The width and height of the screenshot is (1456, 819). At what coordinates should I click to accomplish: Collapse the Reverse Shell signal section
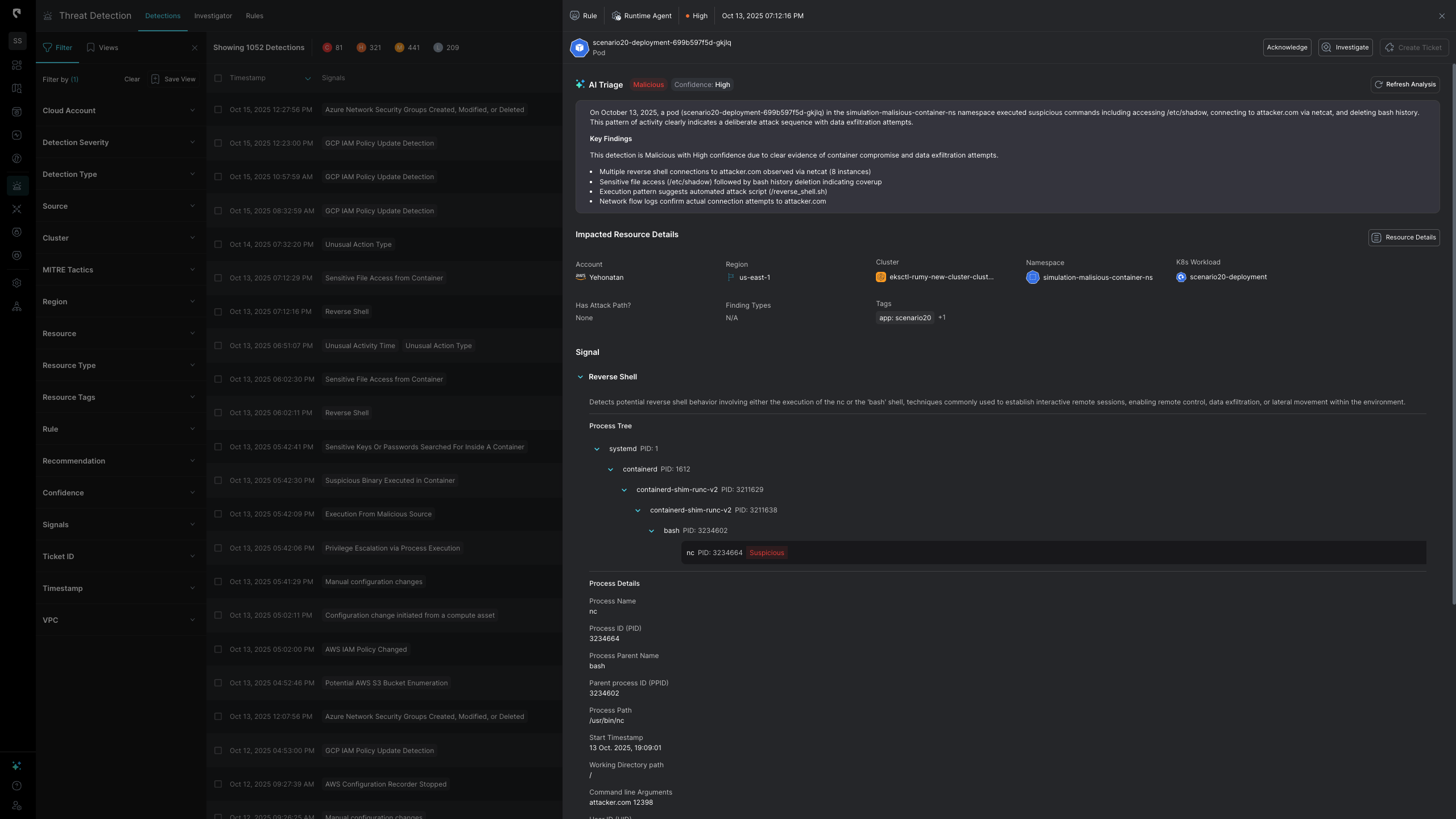point(580,377)
